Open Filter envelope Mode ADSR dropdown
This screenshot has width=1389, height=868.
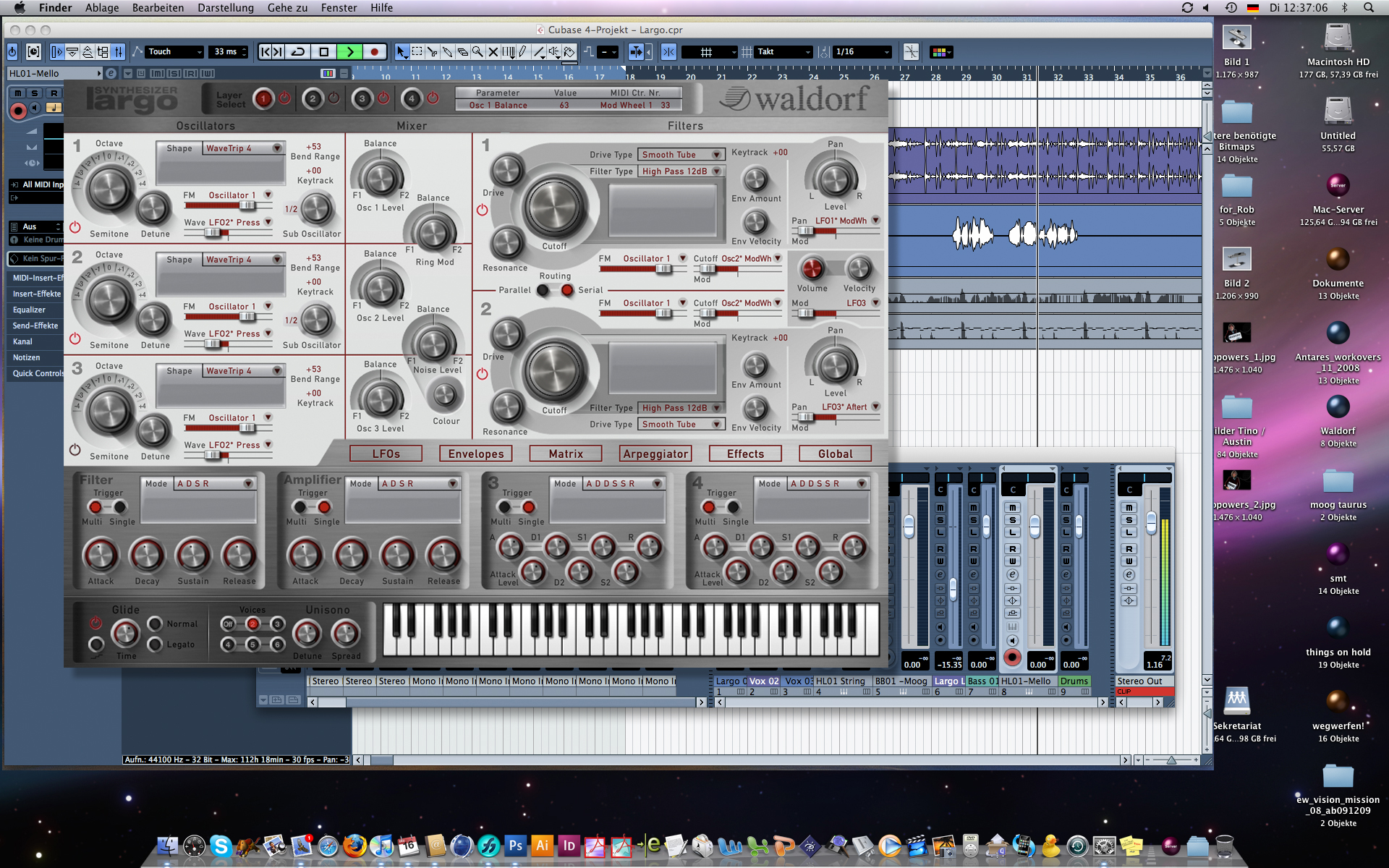point(215,484)
